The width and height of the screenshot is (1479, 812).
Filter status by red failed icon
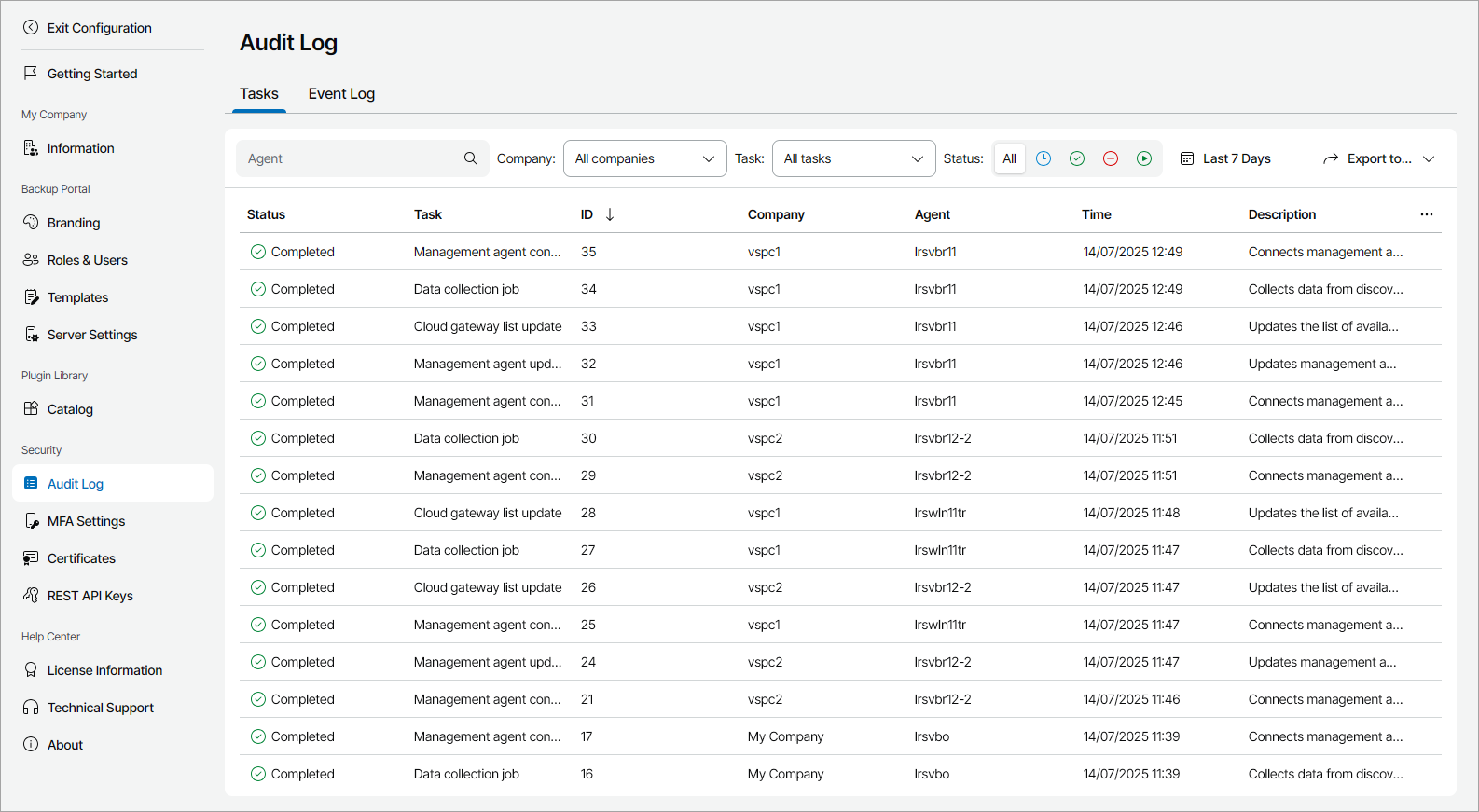(x=1111, y=158)
